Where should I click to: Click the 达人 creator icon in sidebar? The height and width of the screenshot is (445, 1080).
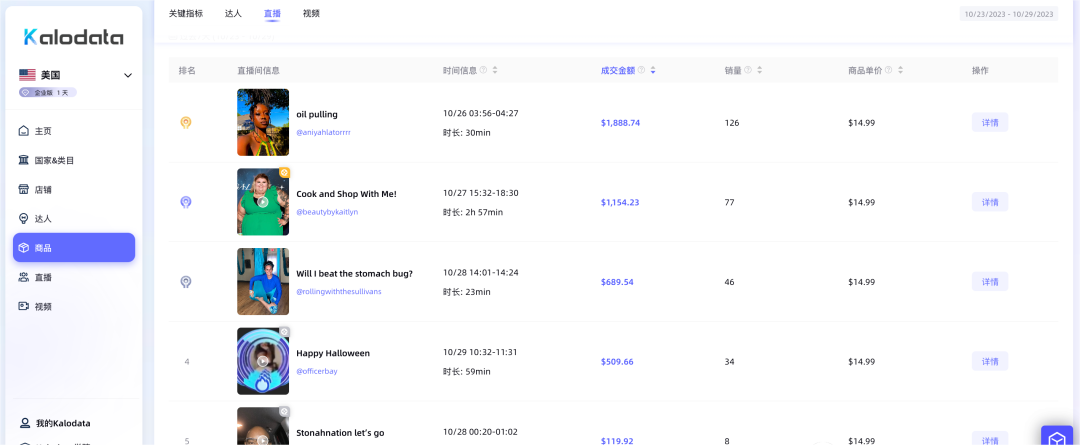coord(24,218)
